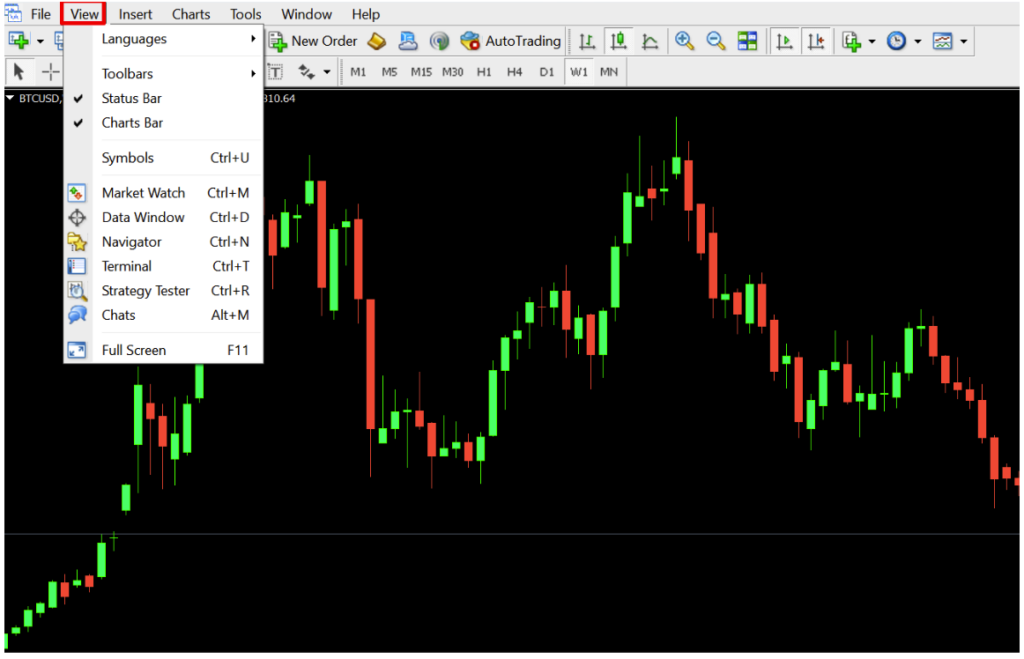Uncheck Charts Bar in the View menu
Screen dimensions: 1024x659
pyautogui.click(x=163, y=123)
